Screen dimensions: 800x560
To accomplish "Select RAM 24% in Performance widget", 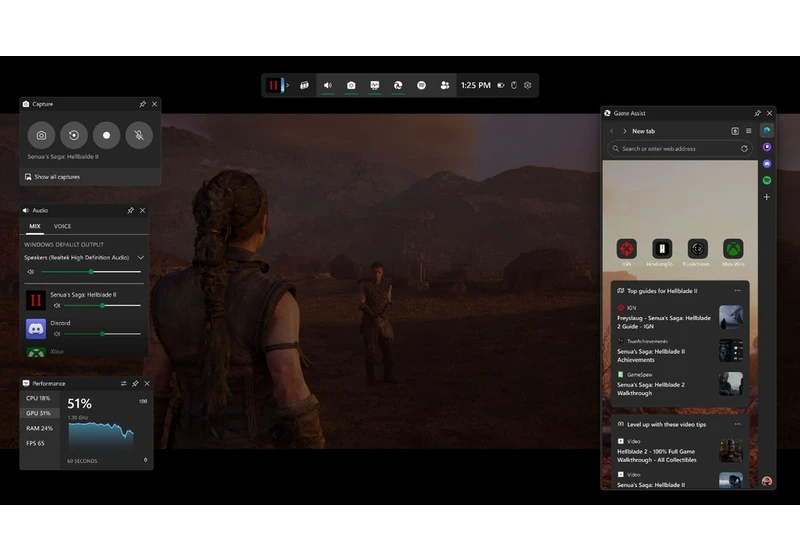I will coord(40,428).
